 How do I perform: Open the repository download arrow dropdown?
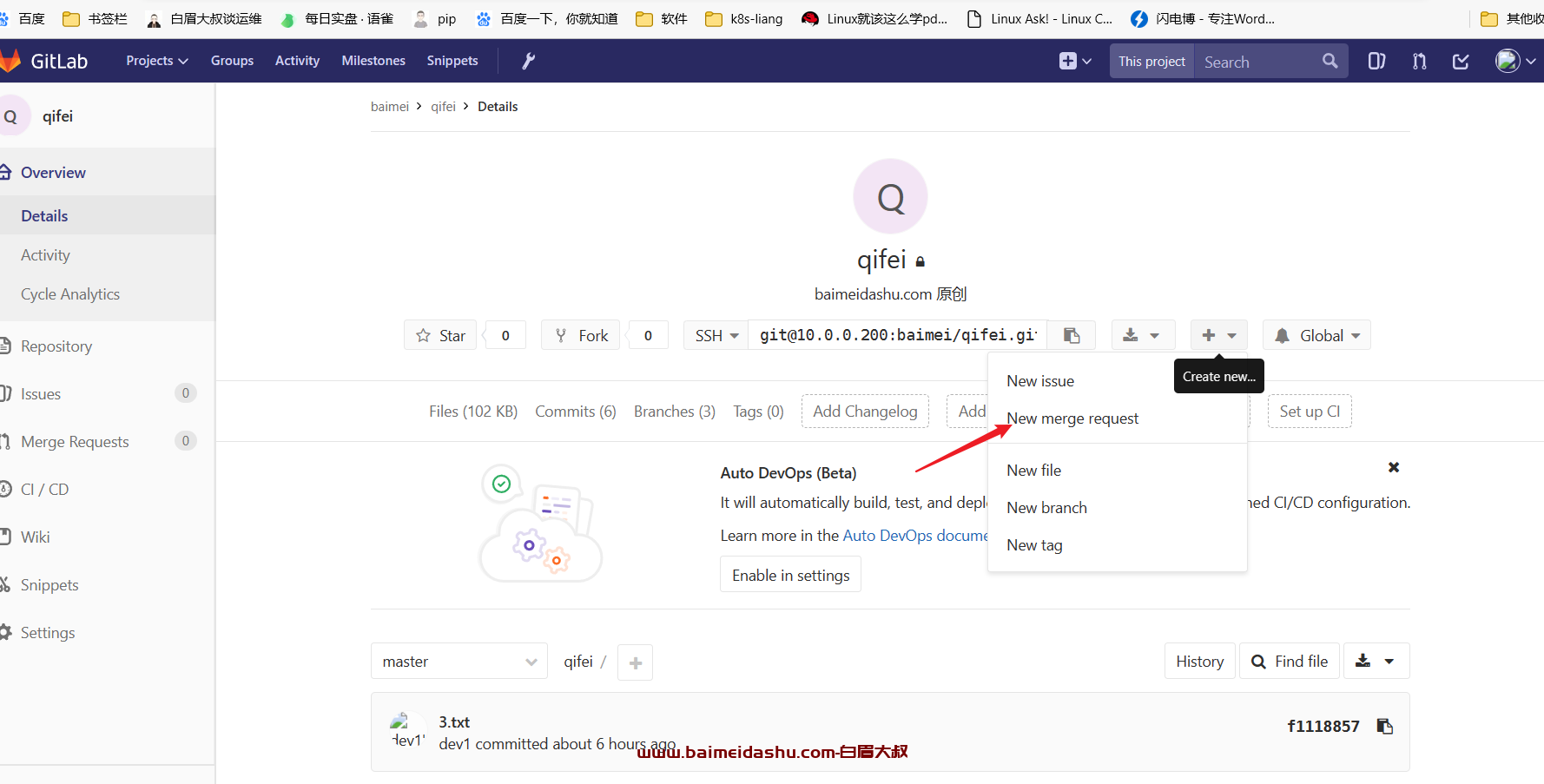[1376, 662]
